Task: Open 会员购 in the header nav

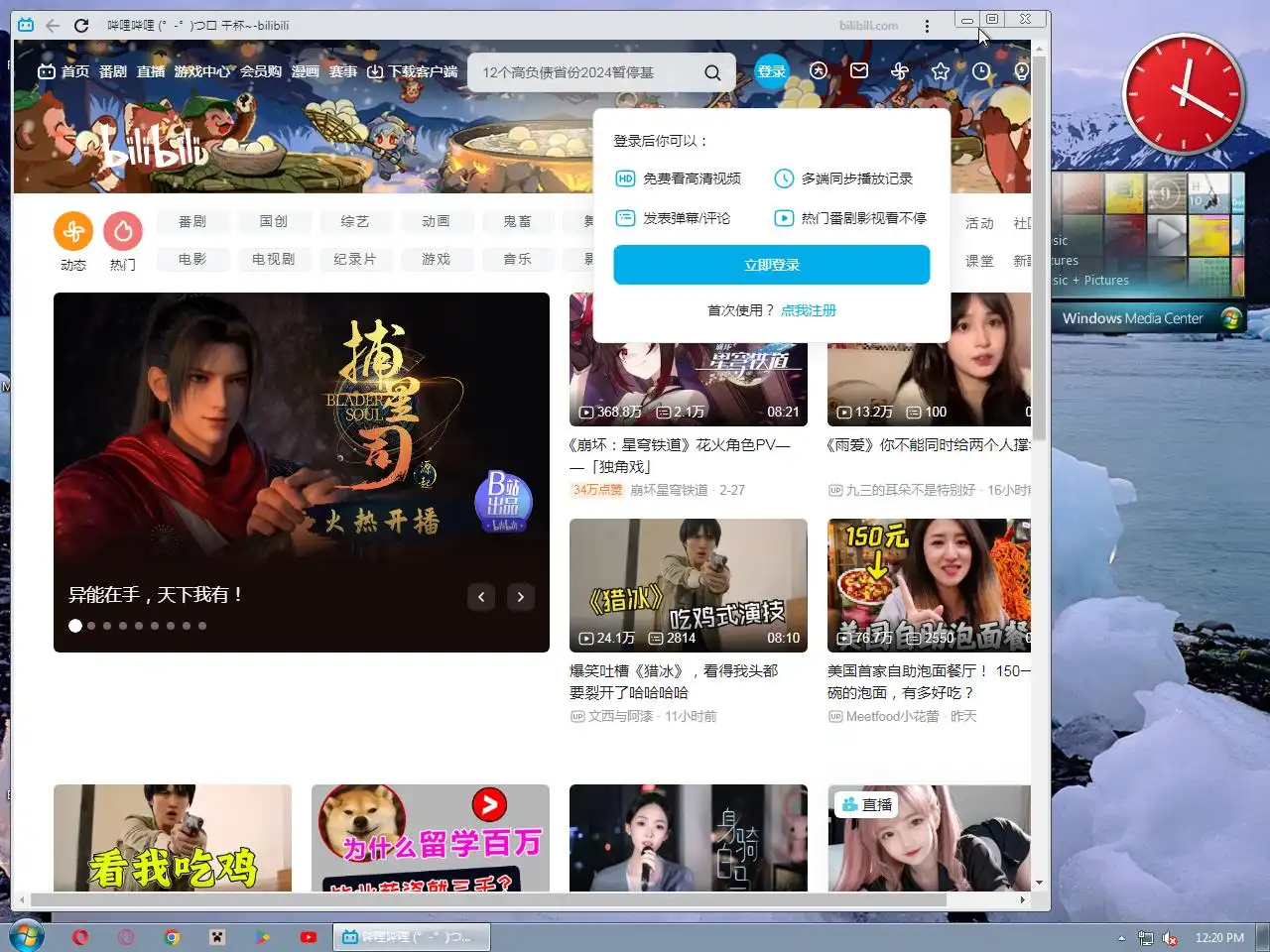Action: click(261, 71)
